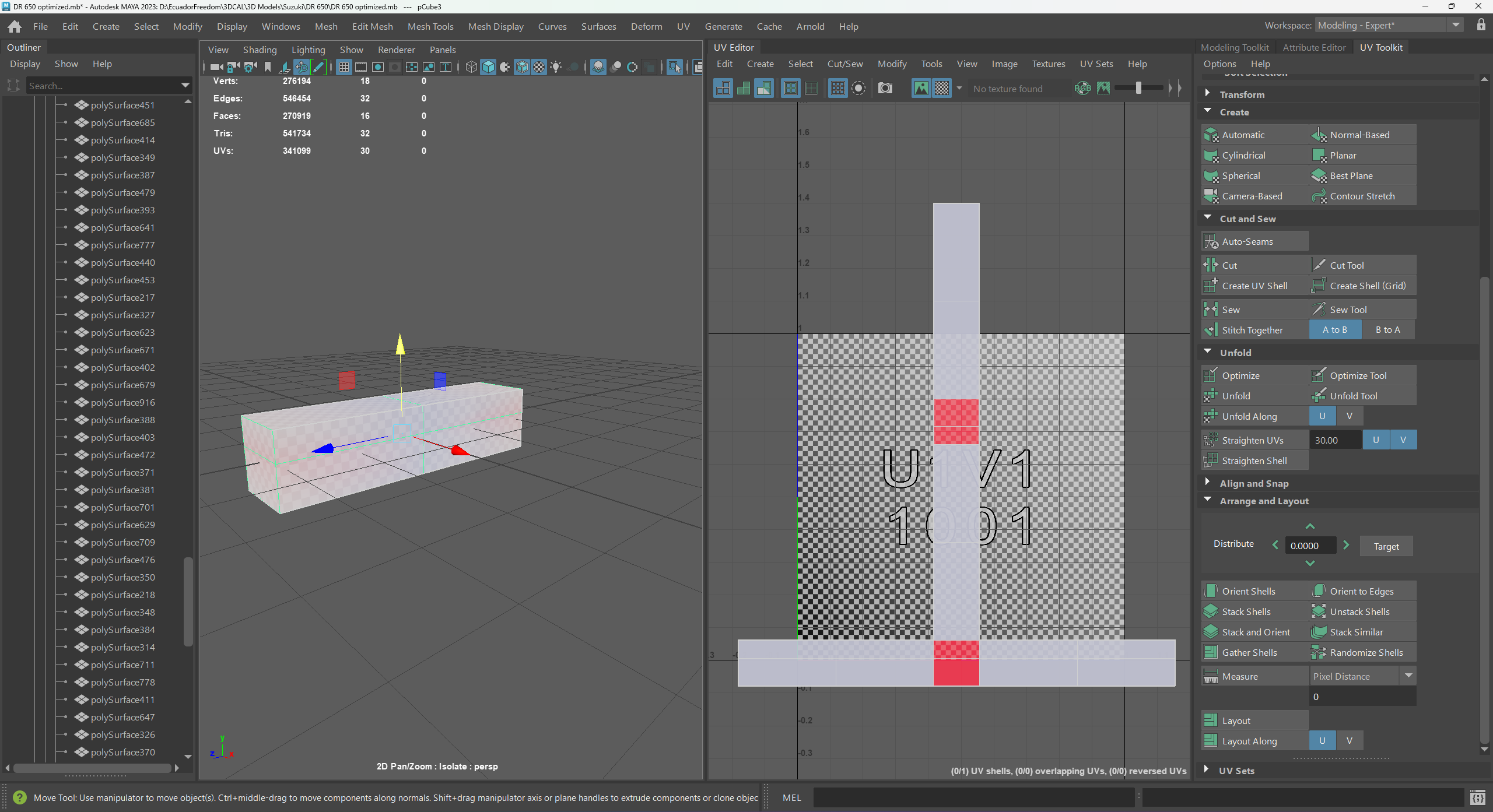The width and height of the screenshot is (1493, 812).
Task: Collapse the Create section
Action: pyautogui.click(x=1207, y=111)
